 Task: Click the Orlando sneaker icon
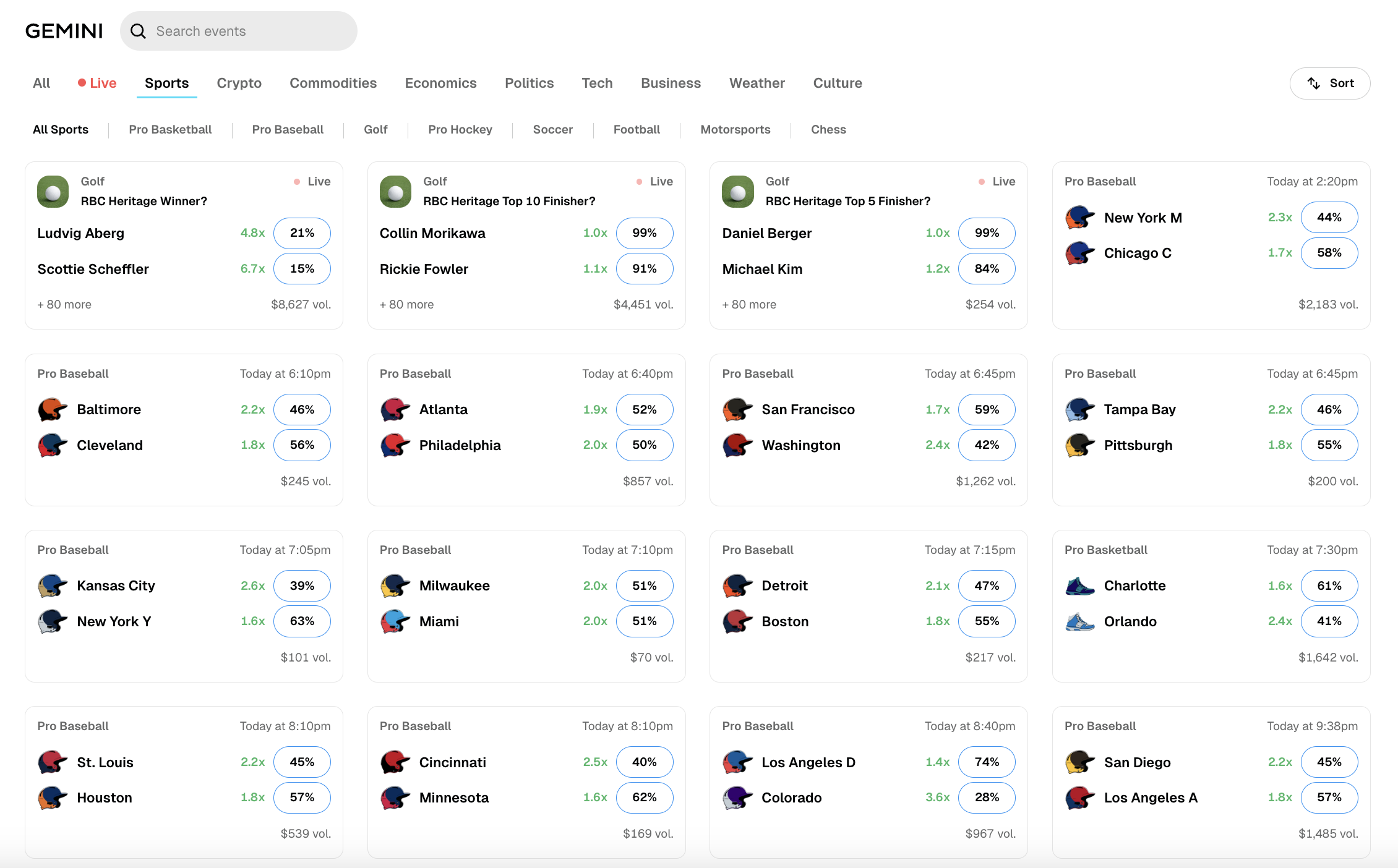tap(1080, 621)
